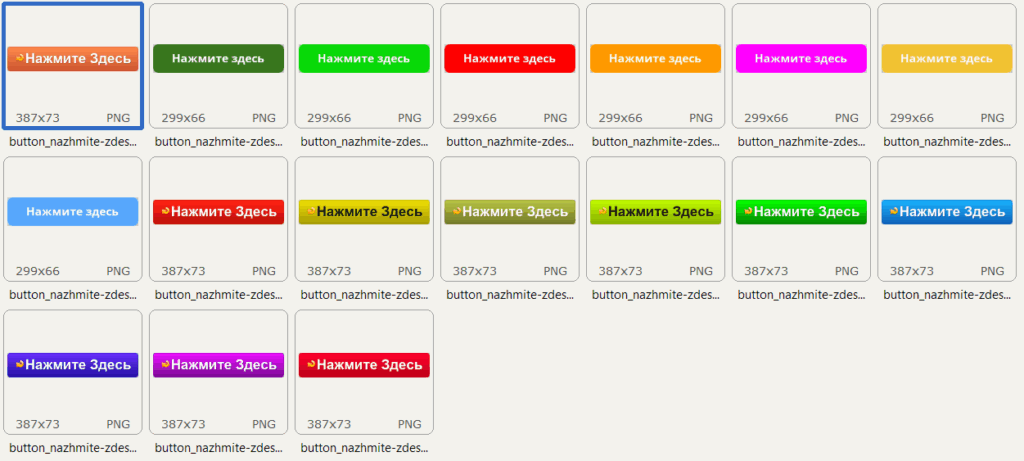Click red glossy thumbnail beside the light blue one
Viewport: 1024px width, 461px height.
[218, 212]
